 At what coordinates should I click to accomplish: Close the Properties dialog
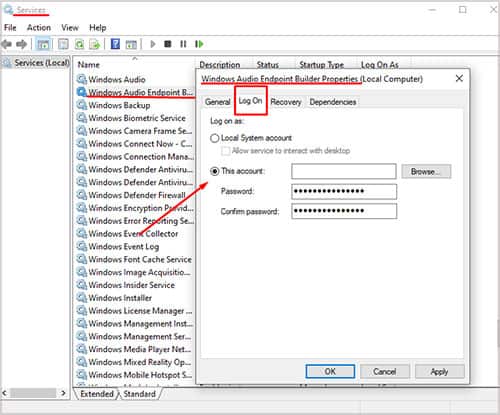point(459,79)
